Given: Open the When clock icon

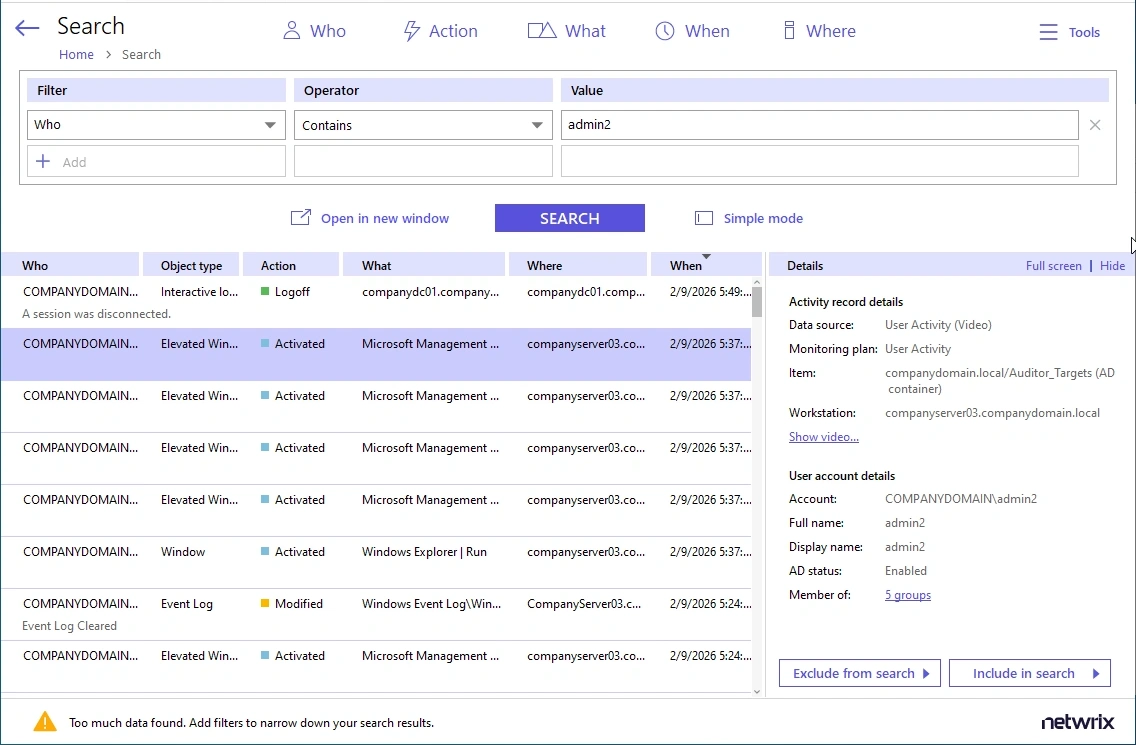Looking at the screenshot, I should (x=665, y=31).
